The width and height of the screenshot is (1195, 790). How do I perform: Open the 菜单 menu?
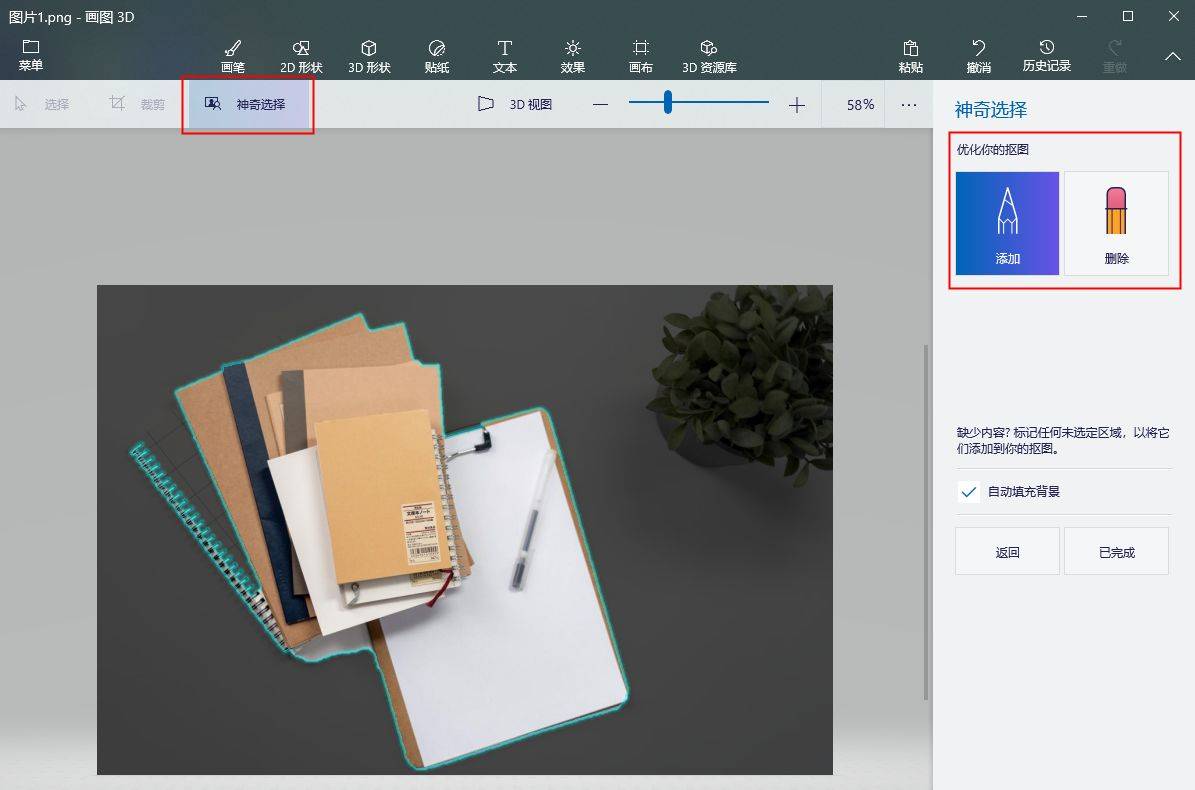point(31,55)
